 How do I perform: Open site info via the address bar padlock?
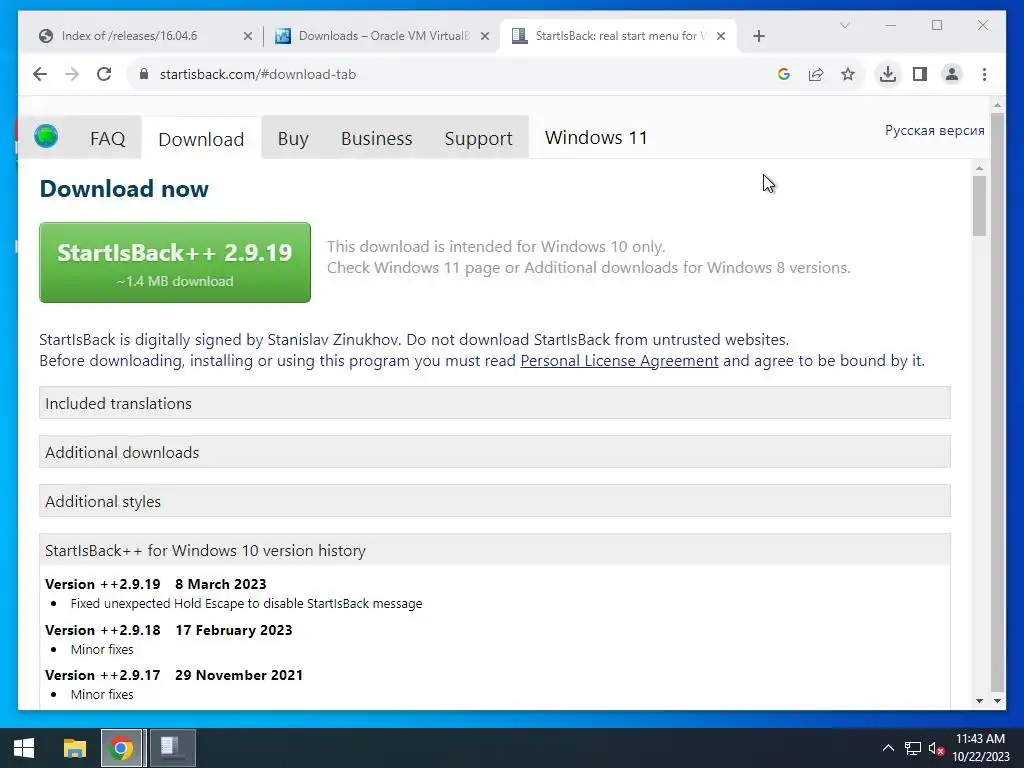click(144, 74)
